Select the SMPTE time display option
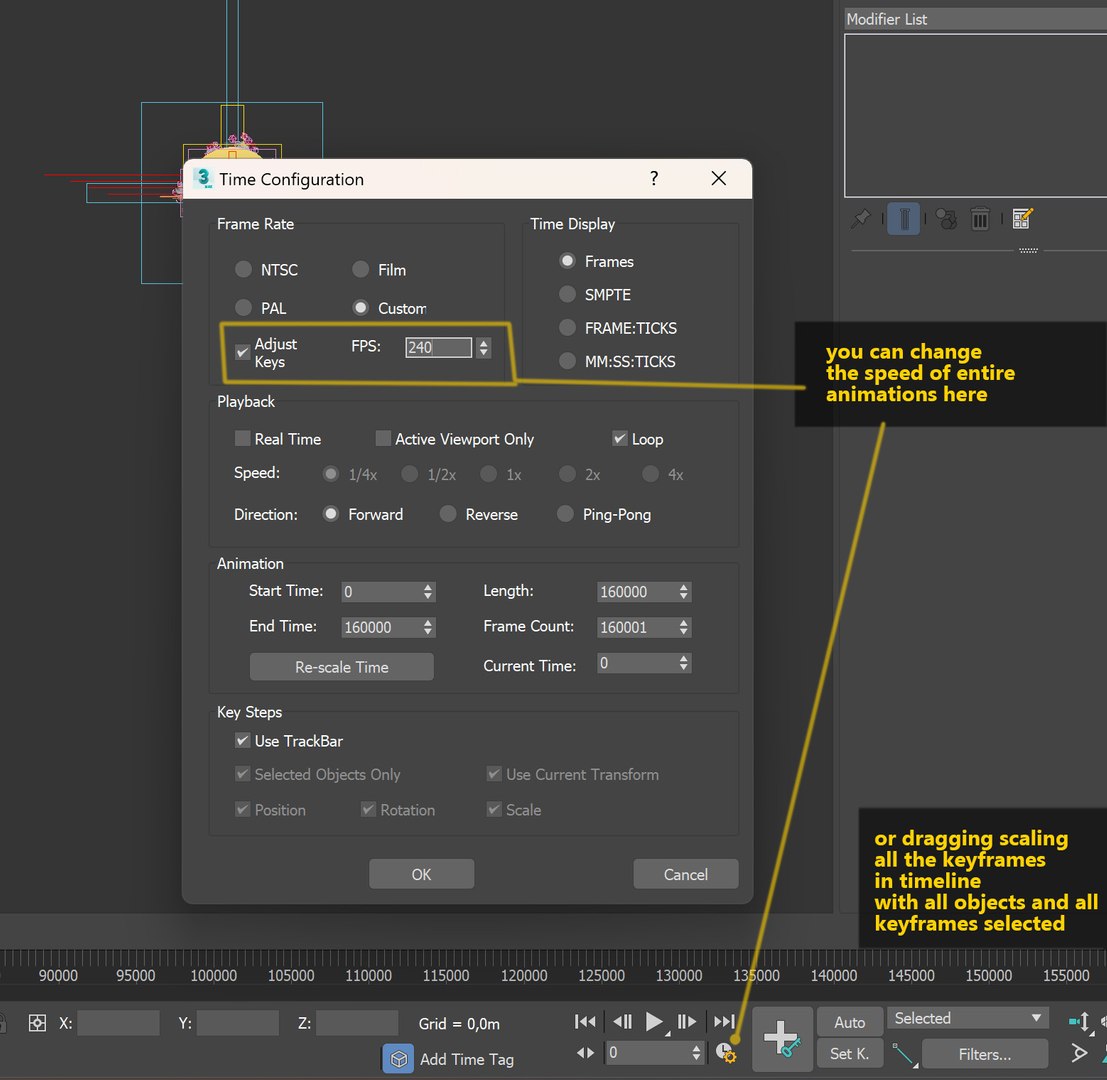This screenshot has height=1080, width=1107. coord(567,294)
